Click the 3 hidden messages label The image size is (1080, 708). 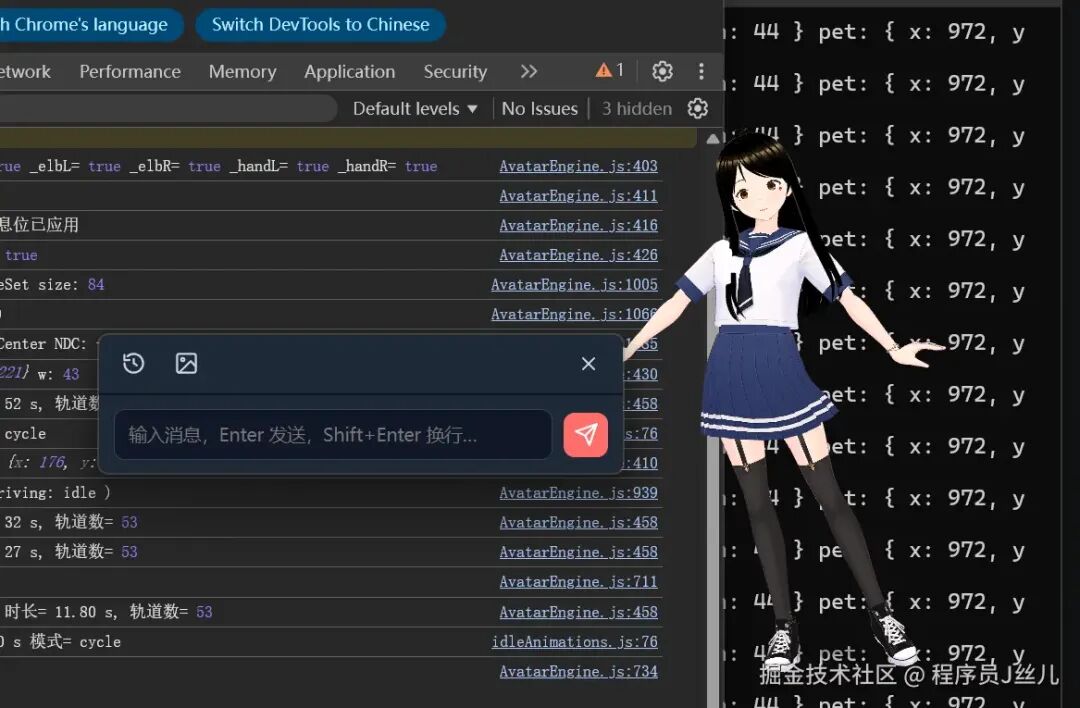tap(636, 109)
